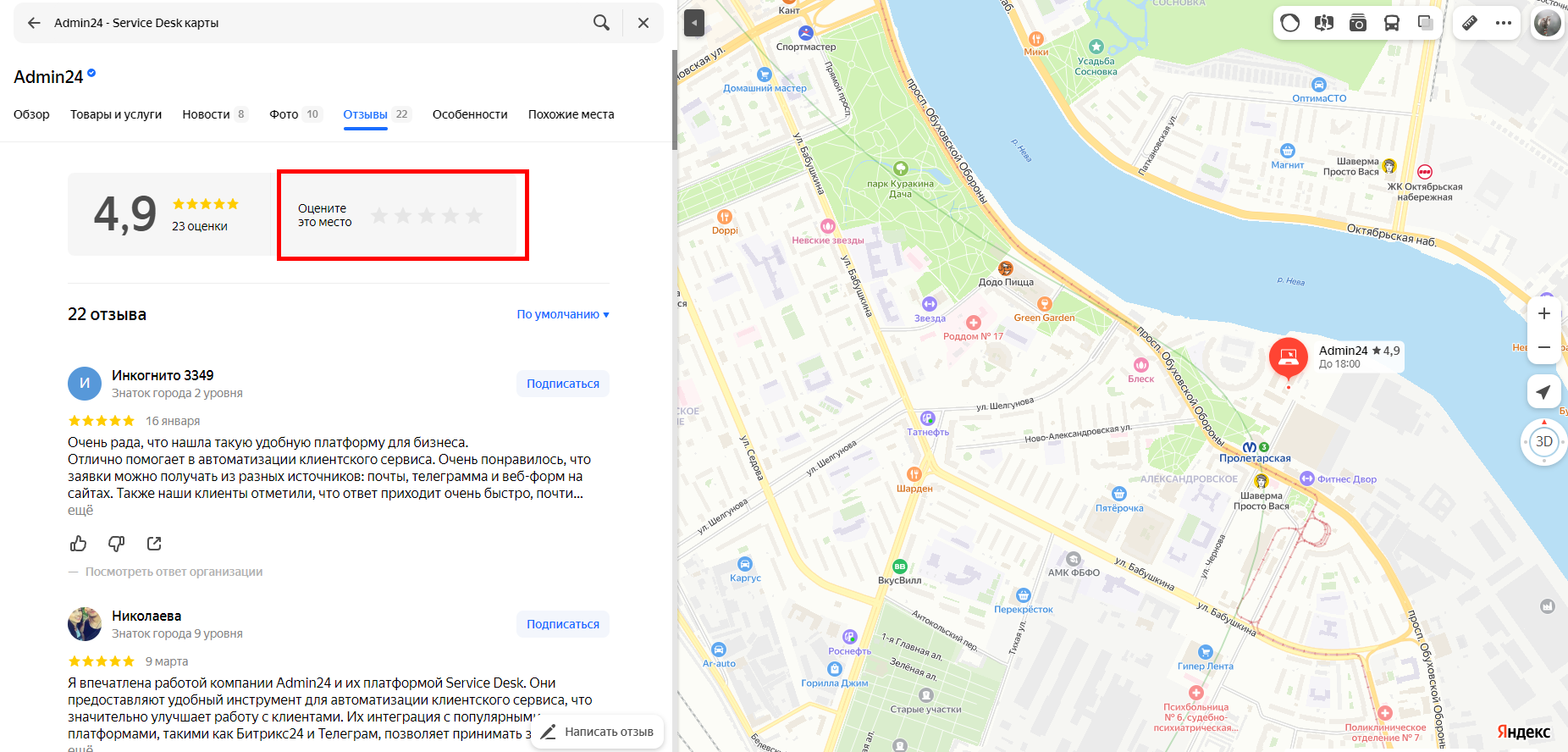The width and height of the screenshot is (1568, 752).
Task: Select the Отзывы tab
Action: point(377,114)
